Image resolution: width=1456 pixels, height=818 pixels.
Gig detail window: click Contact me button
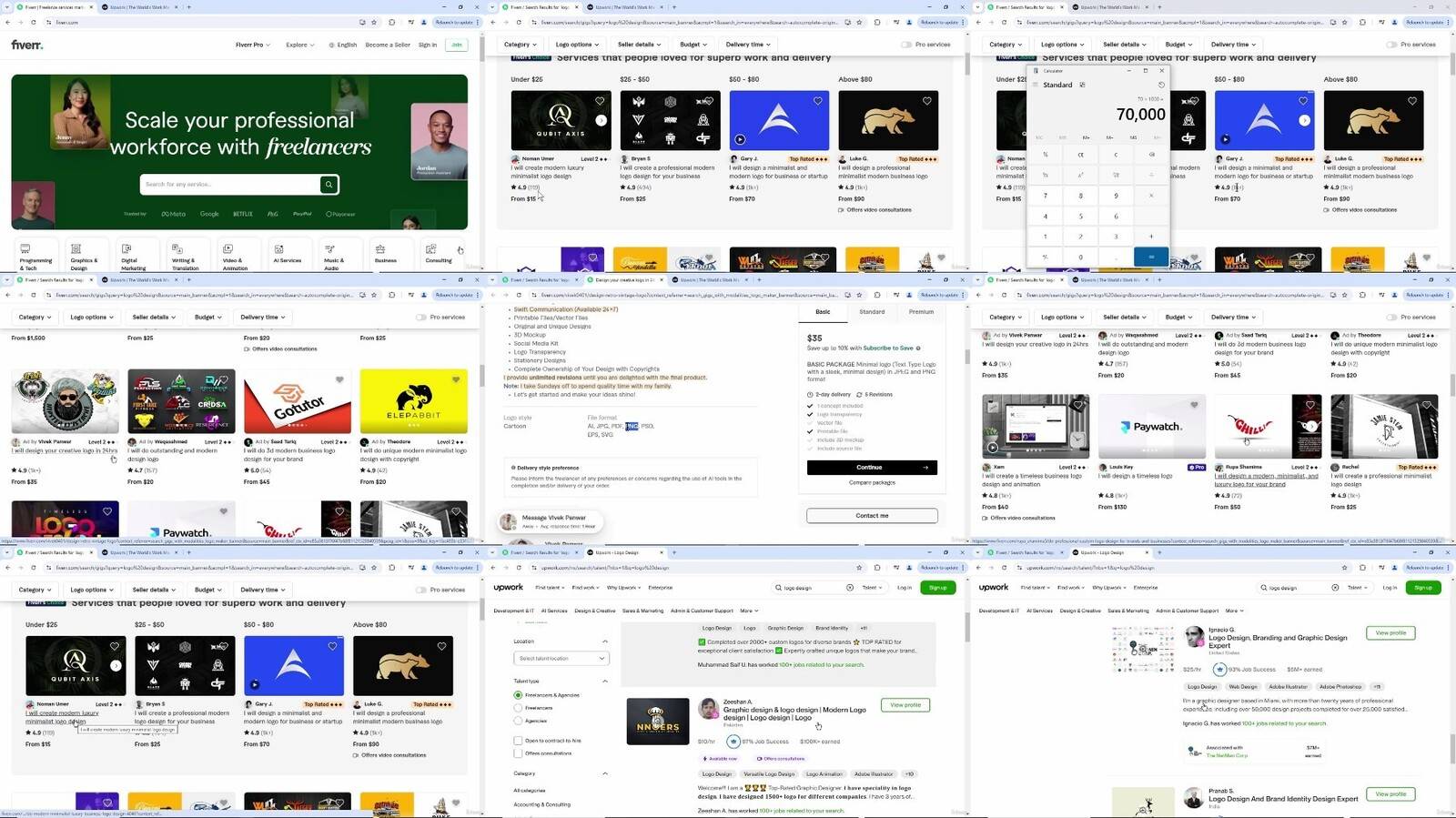point(872,516)
